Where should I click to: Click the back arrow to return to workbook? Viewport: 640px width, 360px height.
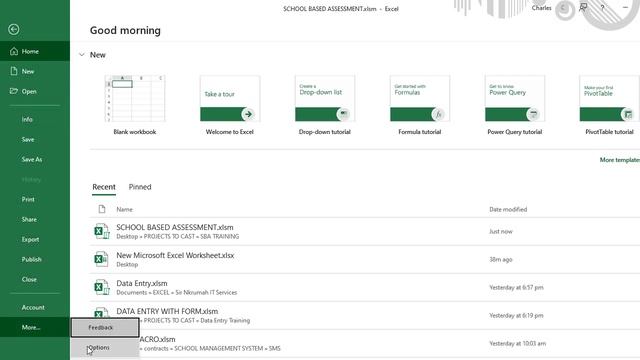pyautogui.click(x=14, y=29)
